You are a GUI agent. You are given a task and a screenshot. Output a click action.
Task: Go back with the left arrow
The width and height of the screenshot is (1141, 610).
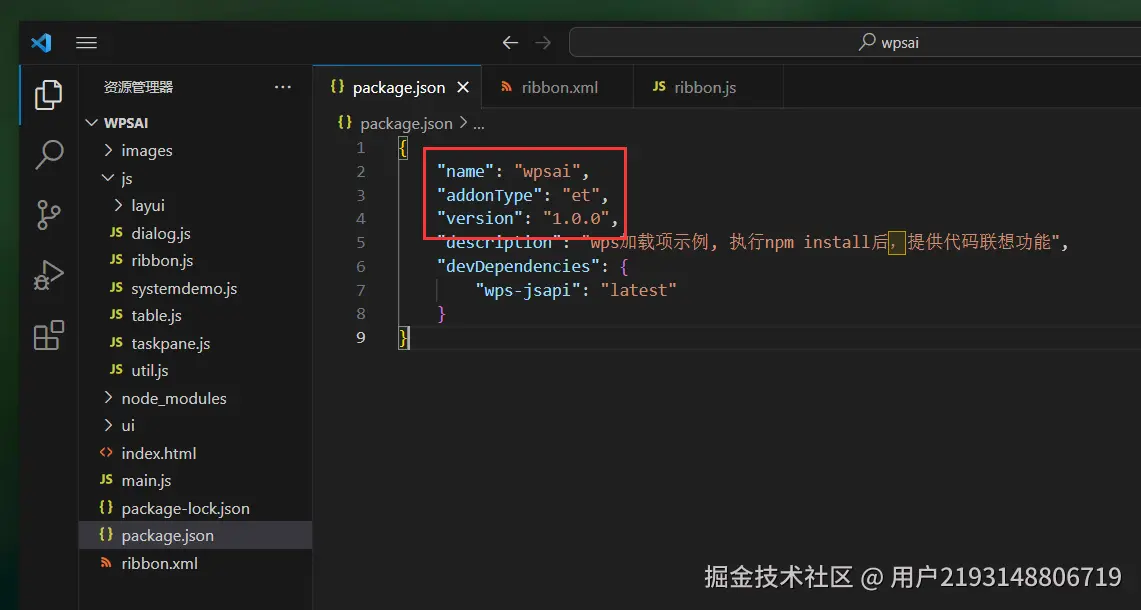pyautogui.click(x=510, y=43)
